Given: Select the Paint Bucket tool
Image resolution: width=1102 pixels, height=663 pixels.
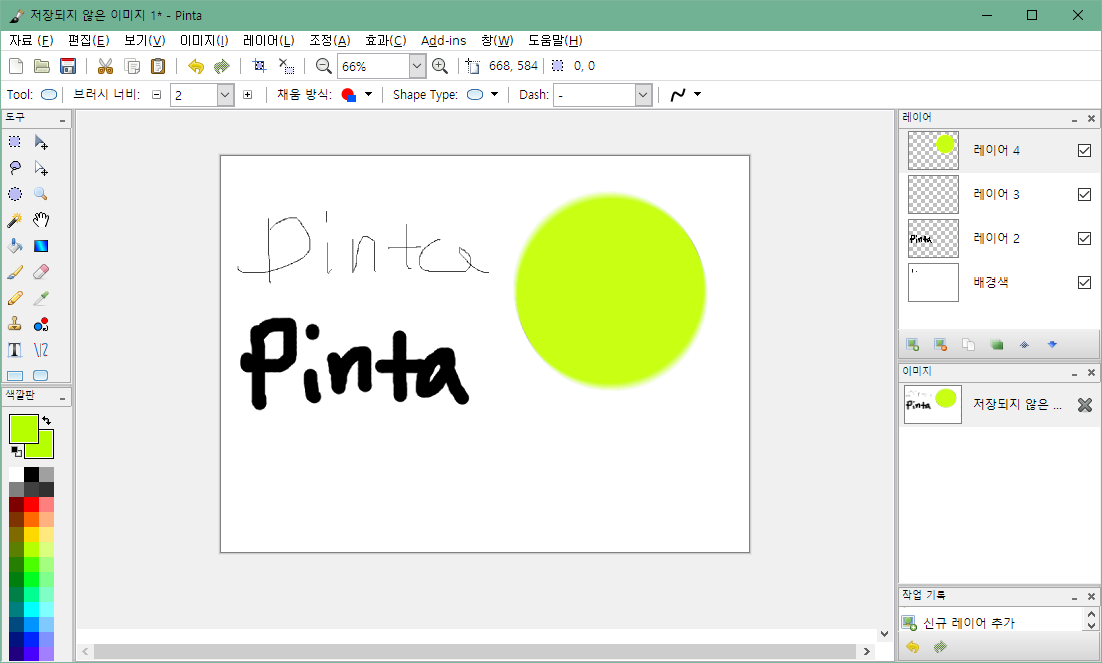Looking at the screenshot, I should coord(15,246).
